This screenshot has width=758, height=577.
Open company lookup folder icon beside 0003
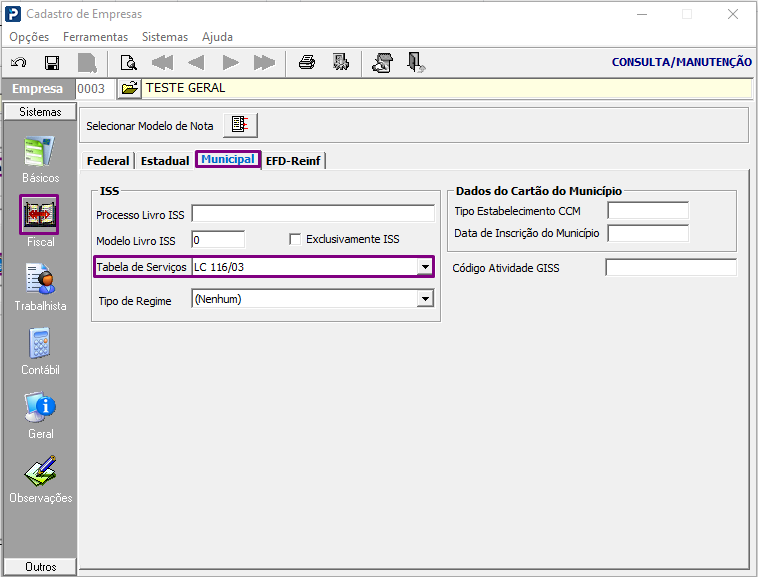[x=129, y=88]
